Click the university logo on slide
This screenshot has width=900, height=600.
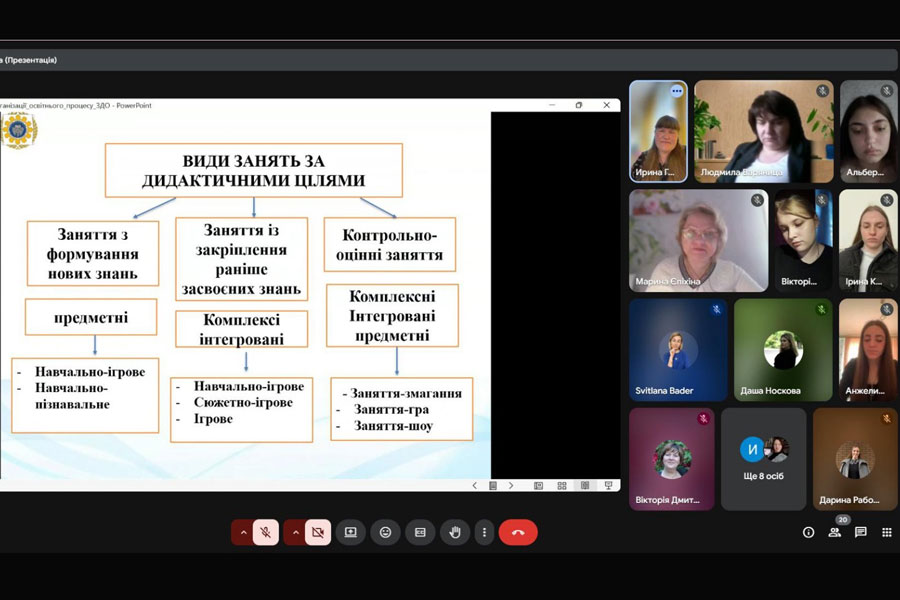[19, 130]
